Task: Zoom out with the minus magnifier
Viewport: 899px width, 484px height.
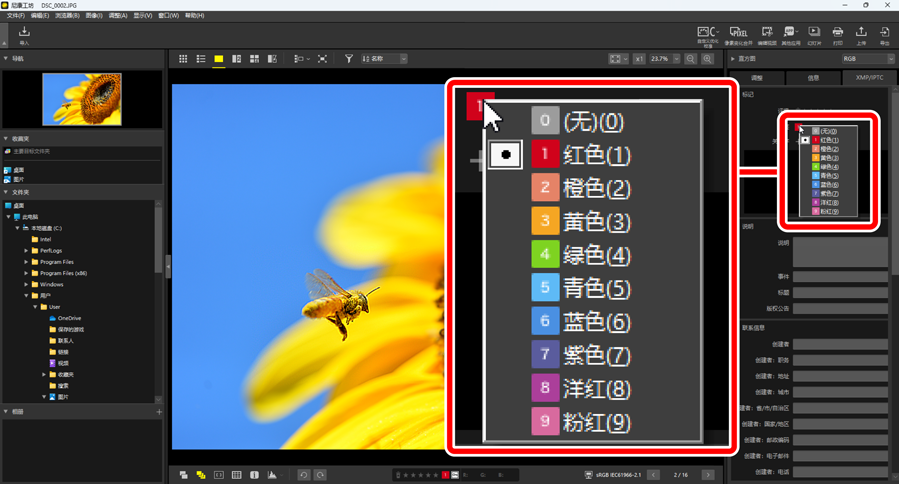Action: [691, 59]
